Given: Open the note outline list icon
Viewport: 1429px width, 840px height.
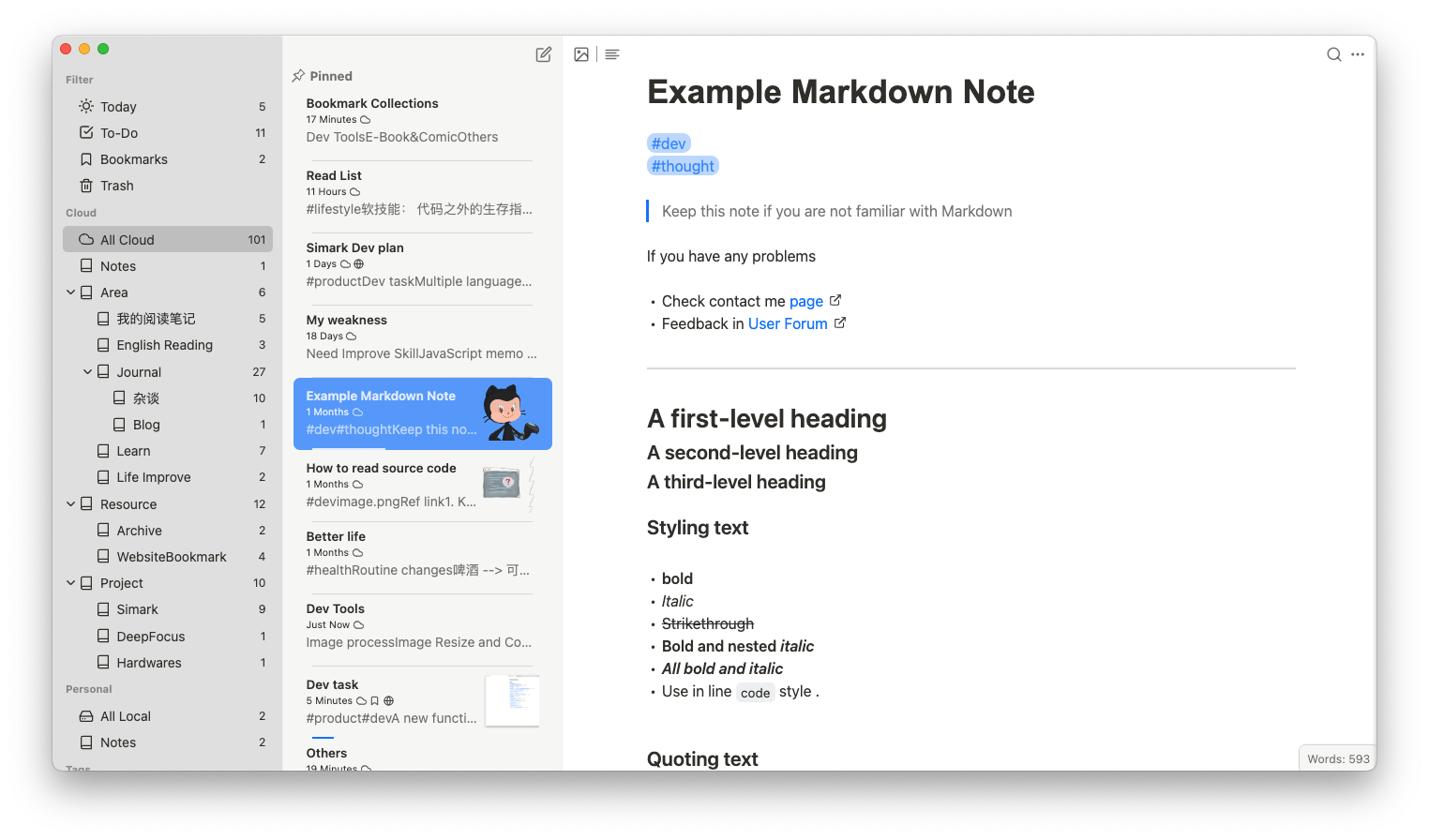Looking at the screenshot, I should pyautogui.click(x=611, y=54).
